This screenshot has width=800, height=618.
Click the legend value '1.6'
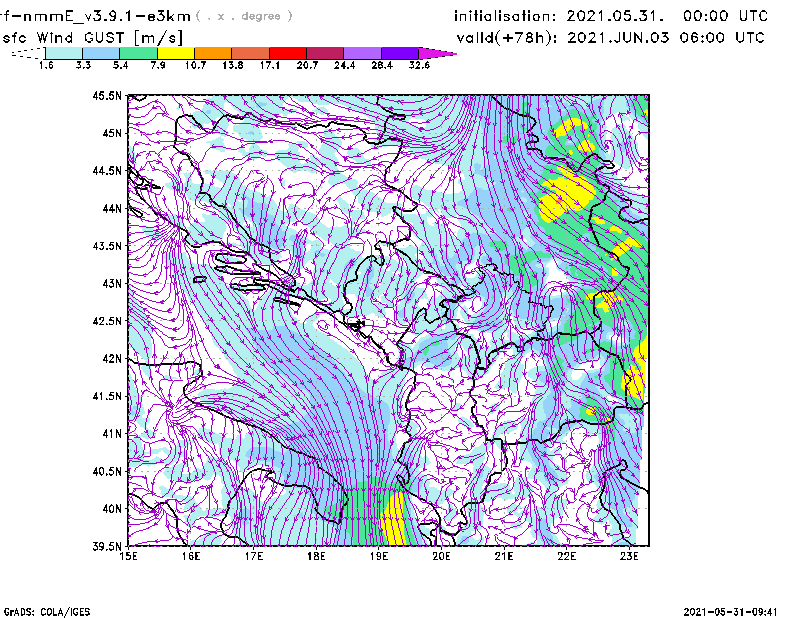point(46,65)
